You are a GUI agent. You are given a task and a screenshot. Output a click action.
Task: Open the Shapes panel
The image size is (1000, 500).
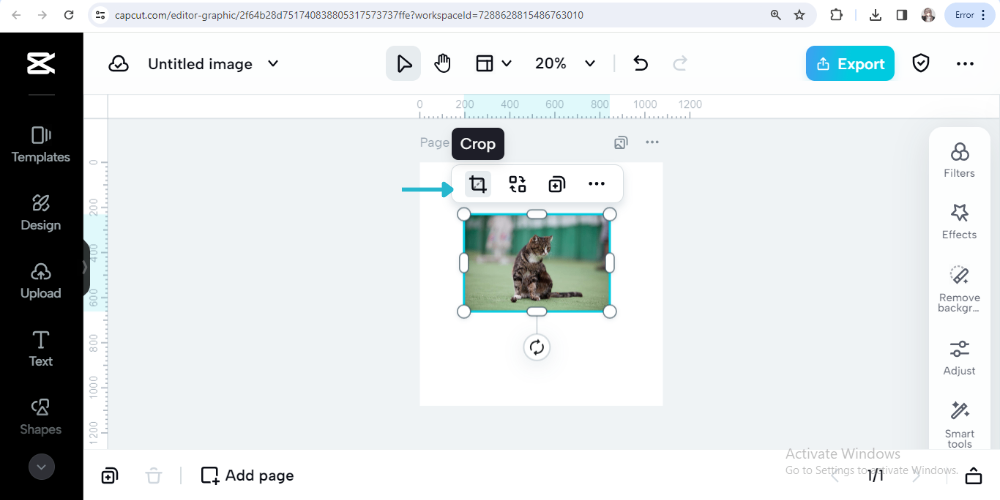[x=41, y=417]
